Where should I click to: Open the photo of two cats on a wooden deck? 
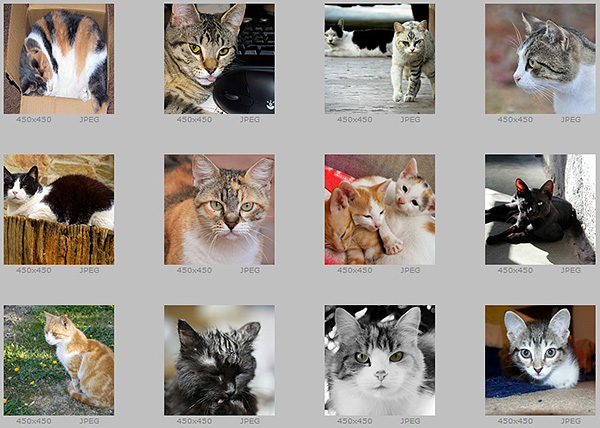[380, 59]
